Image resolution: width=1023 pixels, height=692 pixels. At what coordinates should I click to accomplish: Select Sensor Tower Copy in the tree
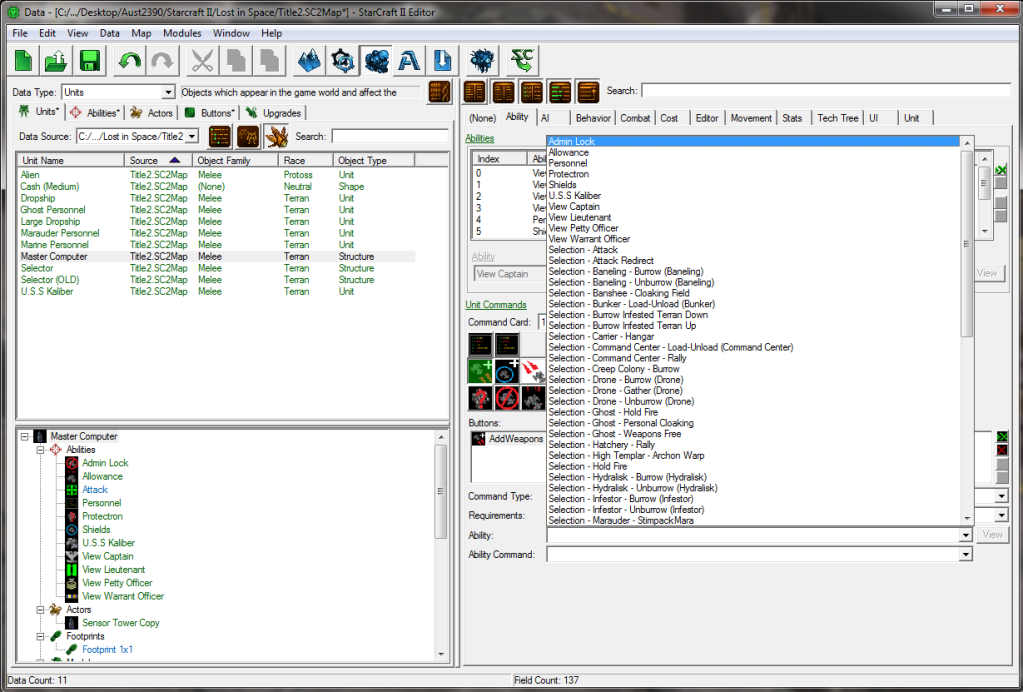[121, 623]
